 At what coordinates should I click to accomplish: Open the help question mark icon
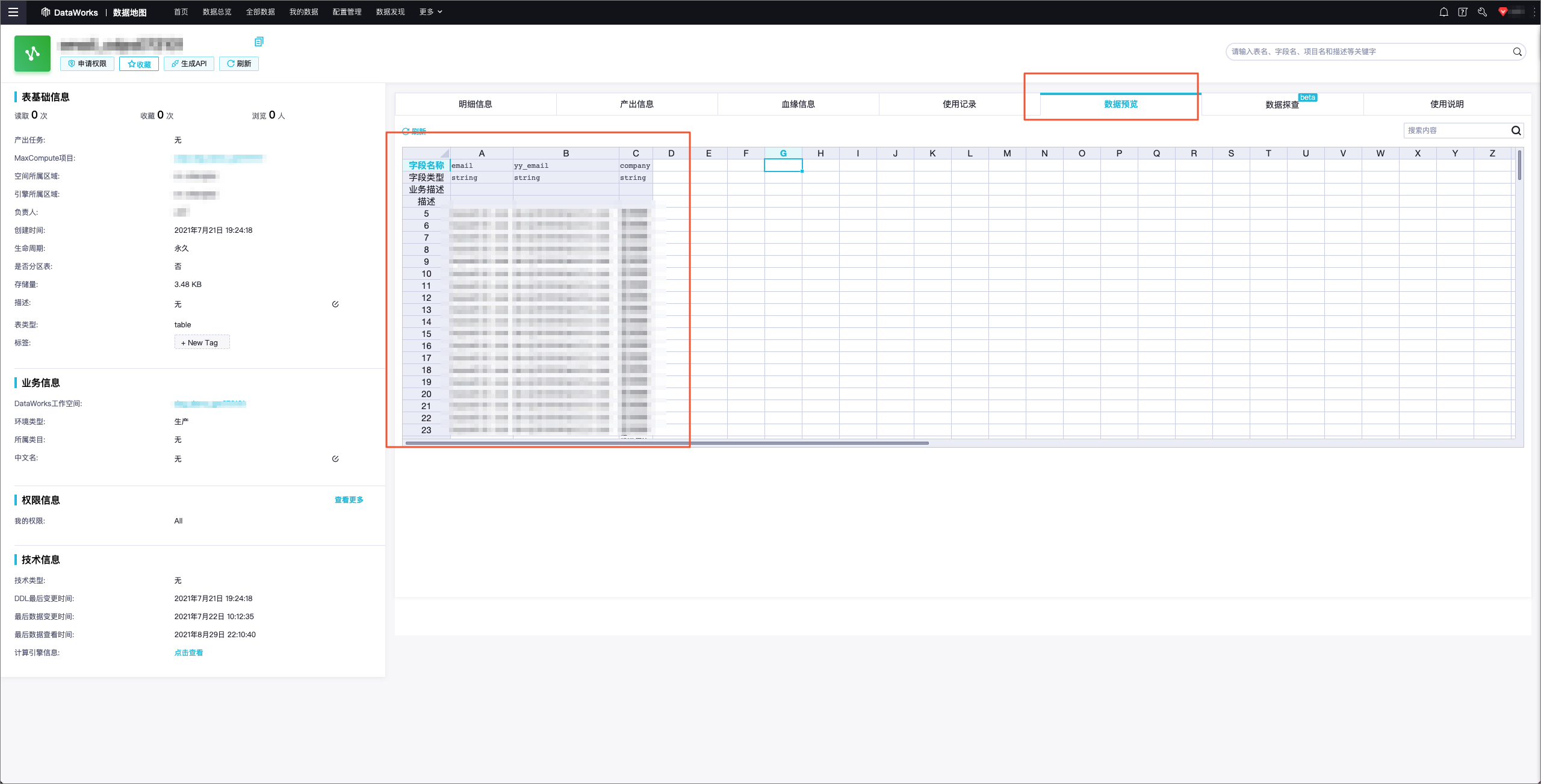pyautogui.click(x=1463, y=12)
